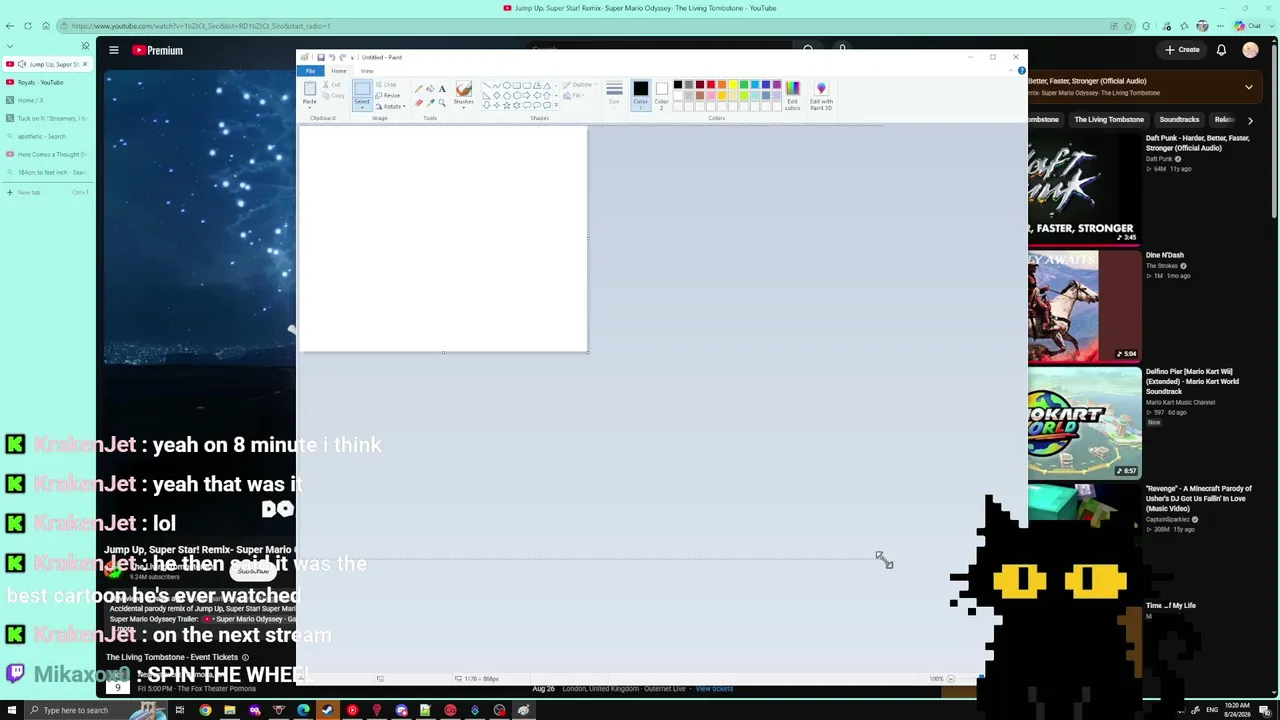Select Color 1 black swatch

pos(640,94)
